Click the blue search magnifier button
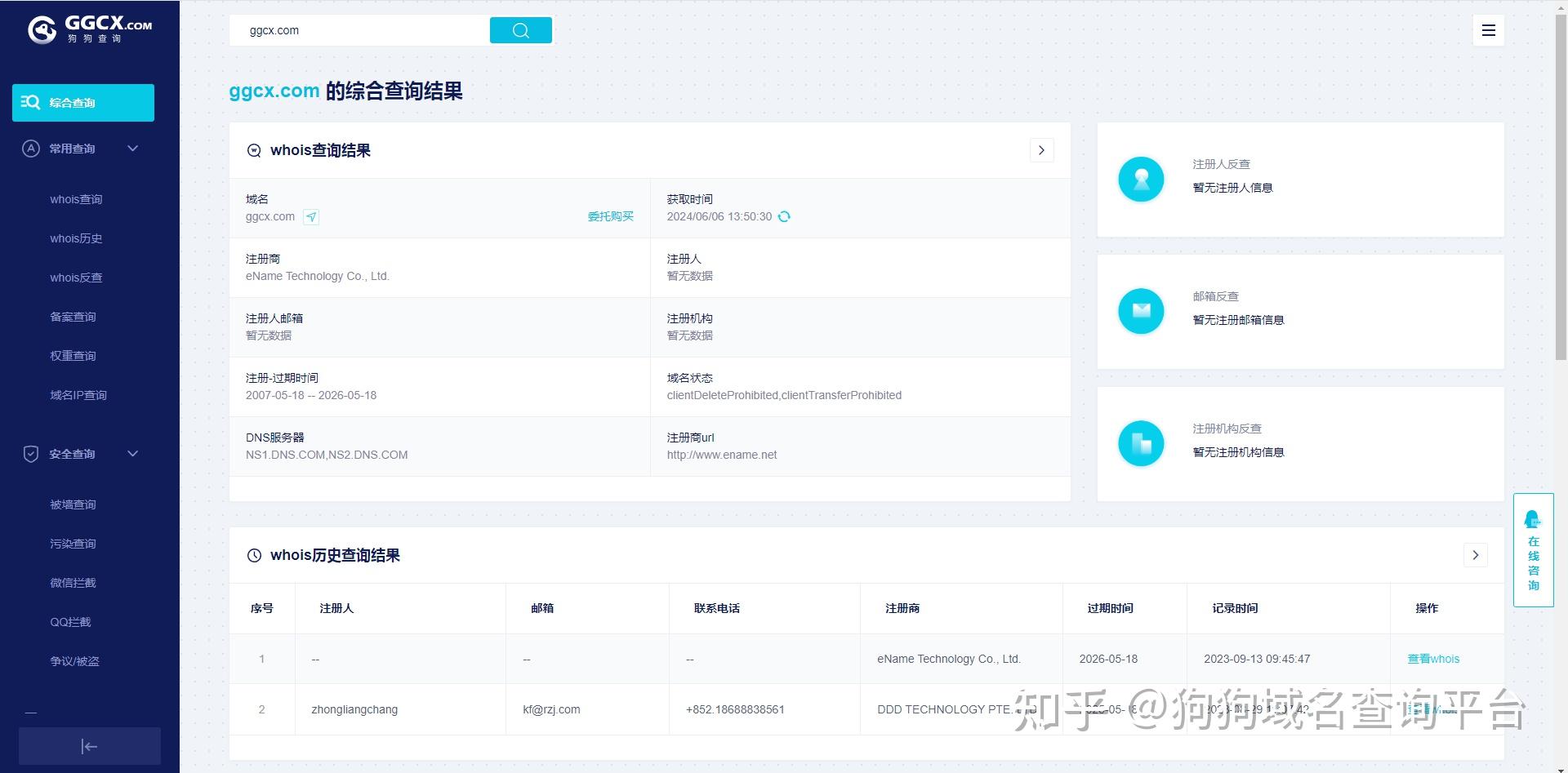Screen dimensions: 1568x773 click(x=521, y=30)
